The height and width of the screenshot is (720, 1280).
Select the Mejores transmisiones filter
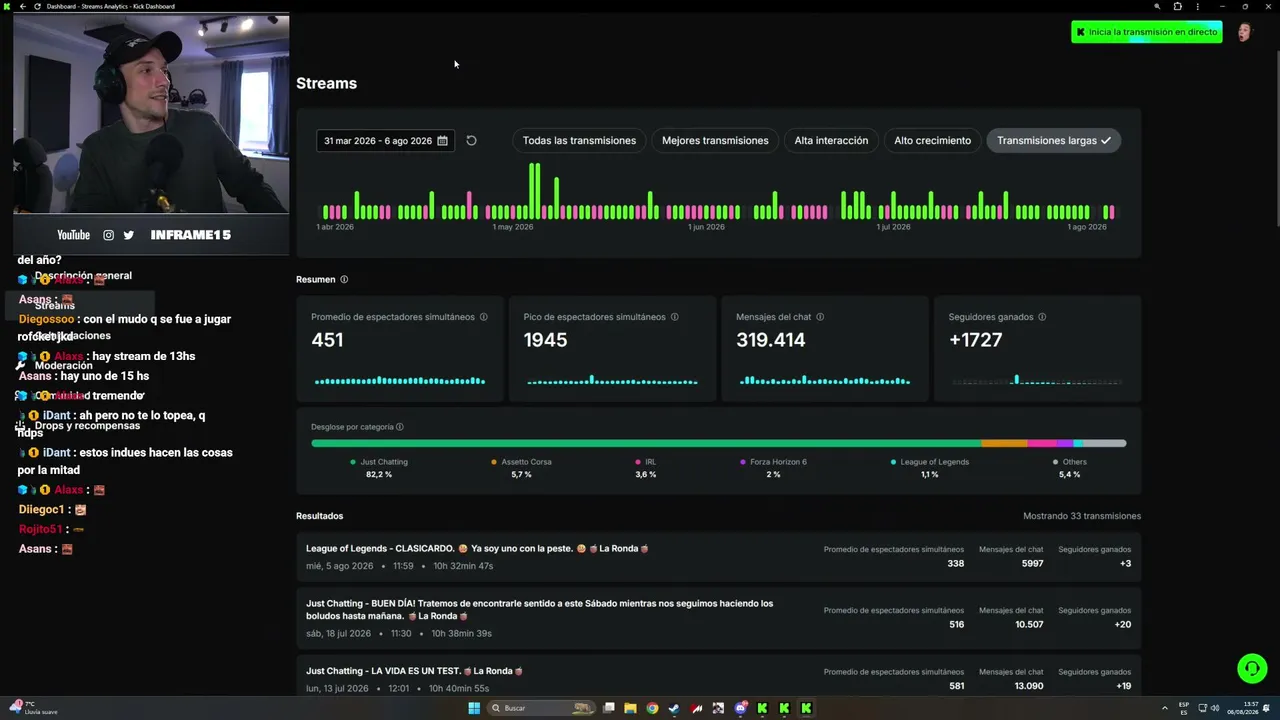[715, 141]
